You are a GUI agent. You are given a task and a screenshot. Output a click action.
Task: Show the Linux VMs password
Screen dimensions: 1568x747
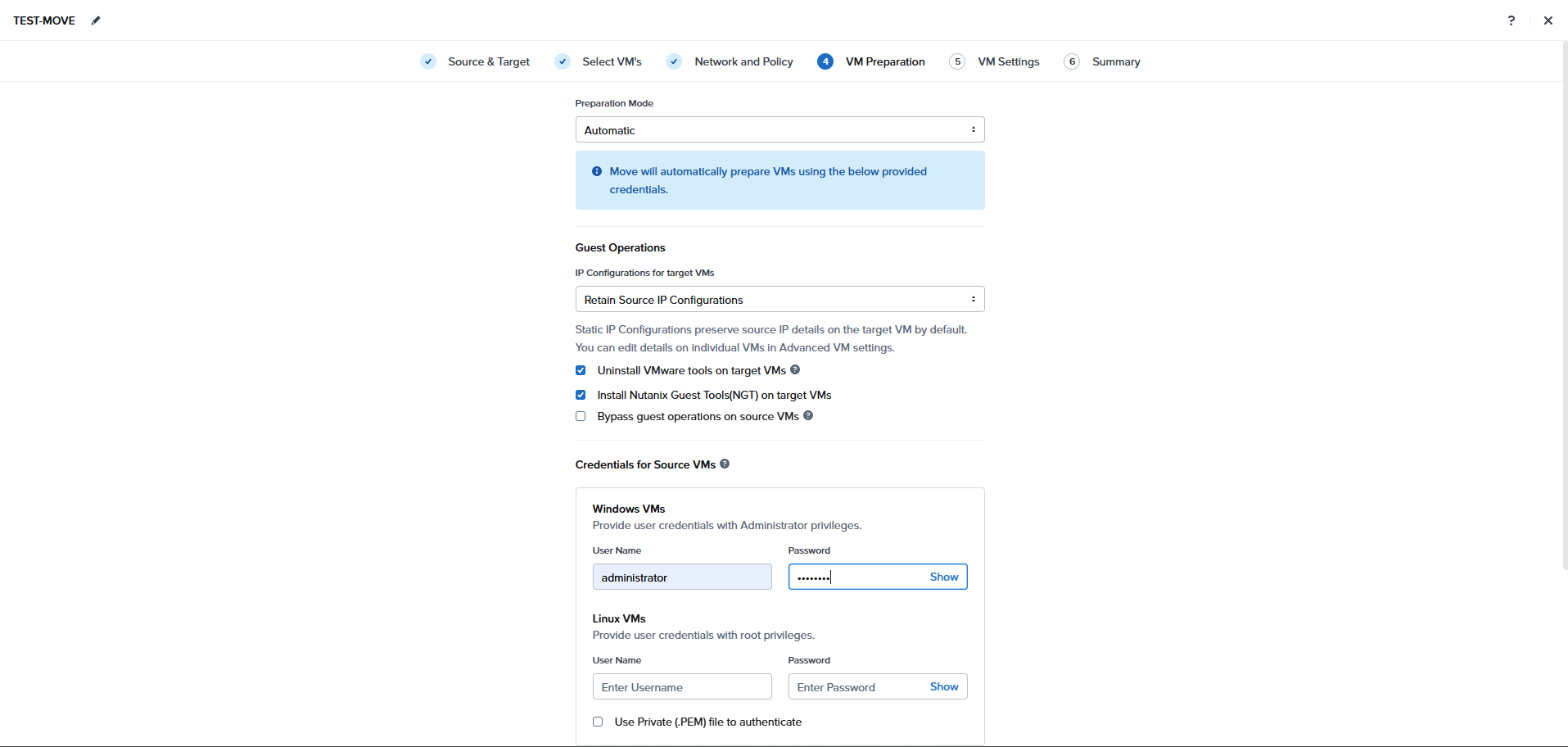pos(944,686)
